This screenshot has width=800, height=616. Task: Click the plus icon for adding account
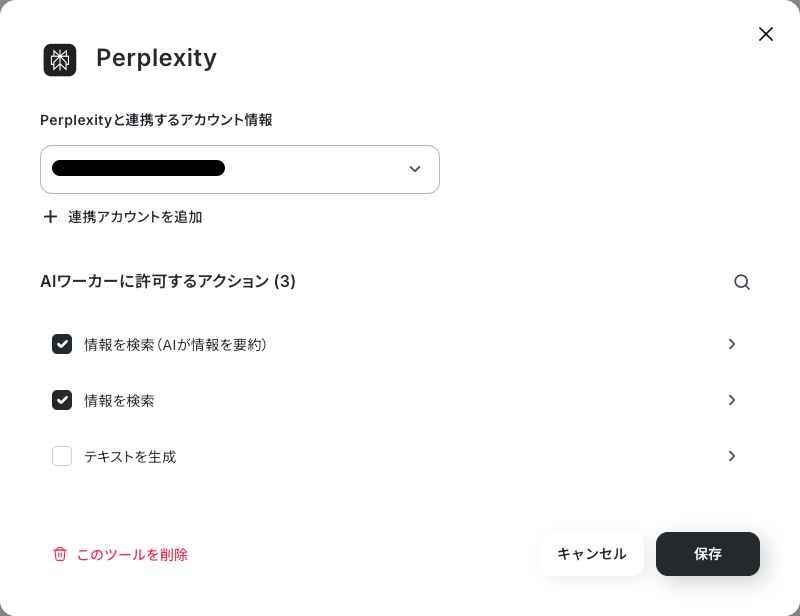[50, 217]
